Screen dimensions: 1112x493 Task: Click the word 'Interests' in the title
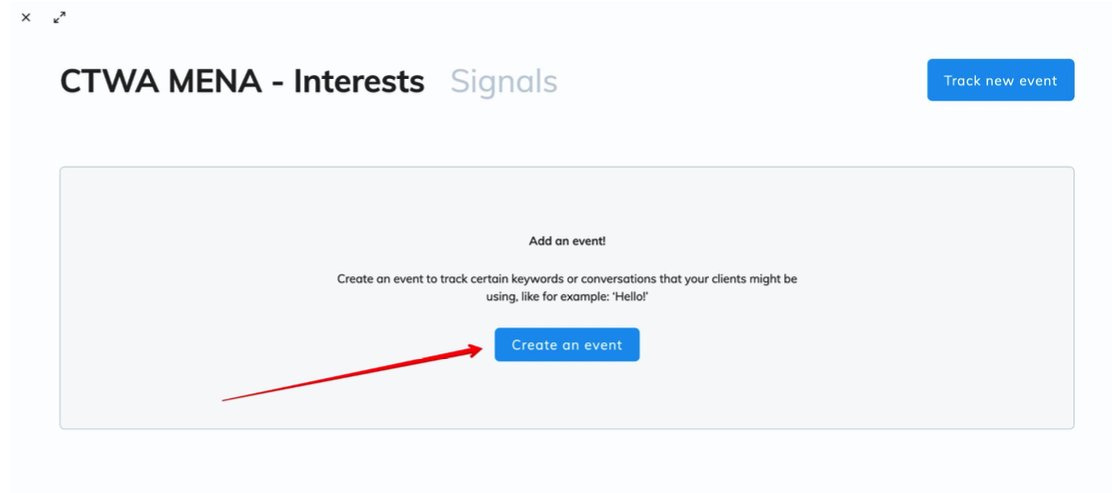359,81
